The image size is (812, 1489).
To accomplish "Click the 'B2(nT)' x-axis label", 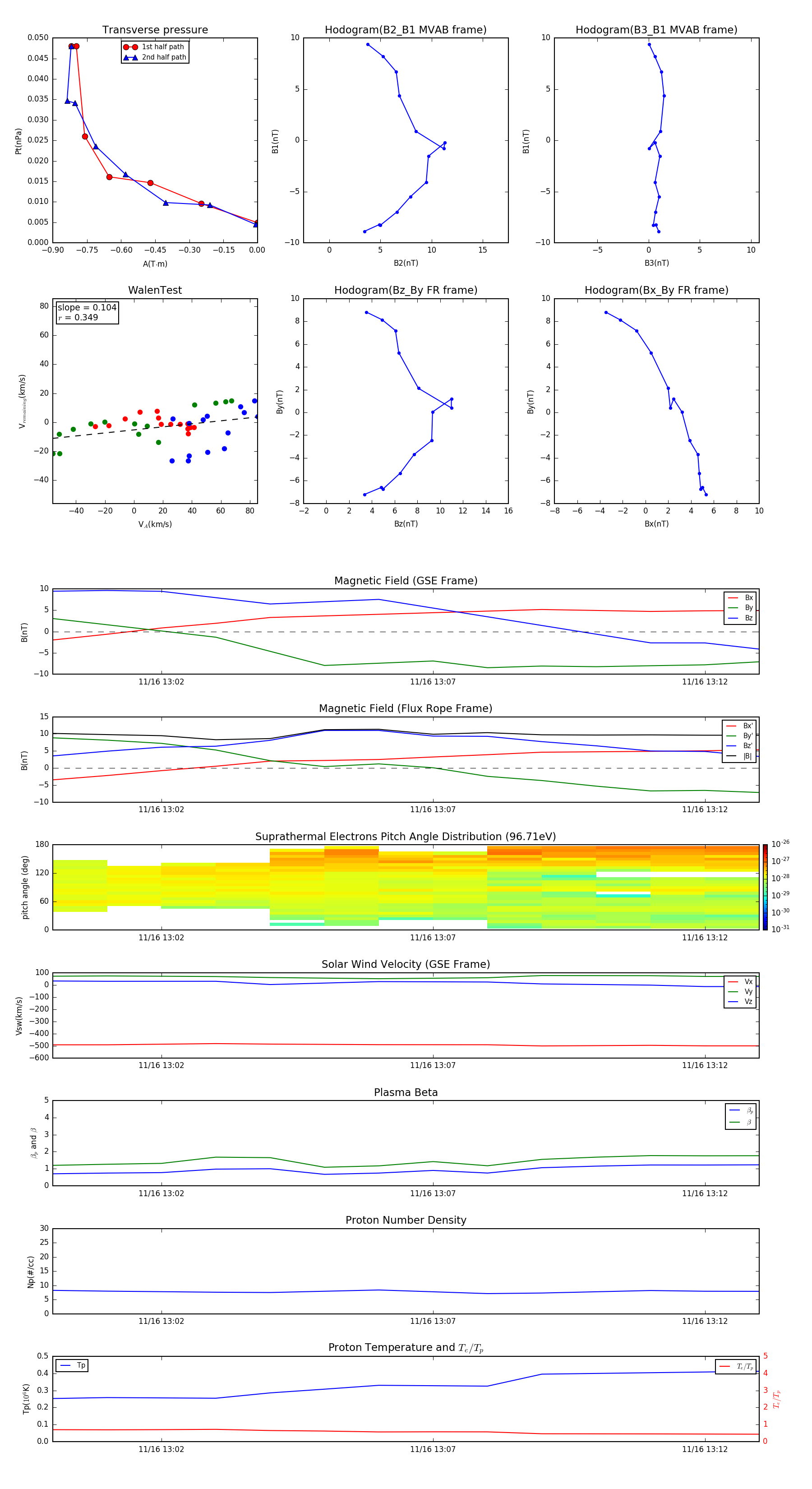I will pos(406,263).
